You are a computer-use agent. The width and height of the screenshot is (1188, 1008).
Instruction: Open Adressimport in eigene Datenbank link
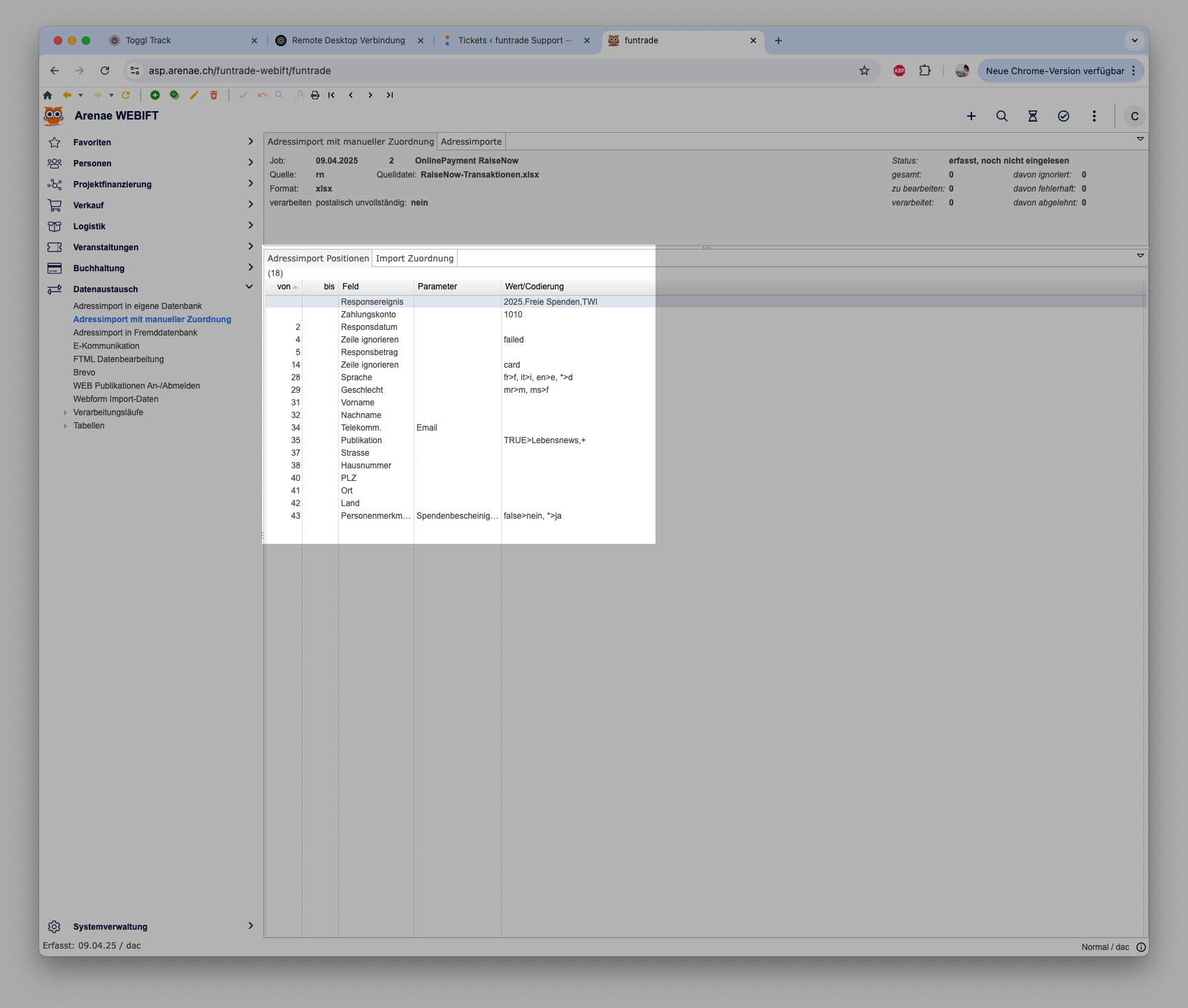point(138,306)
